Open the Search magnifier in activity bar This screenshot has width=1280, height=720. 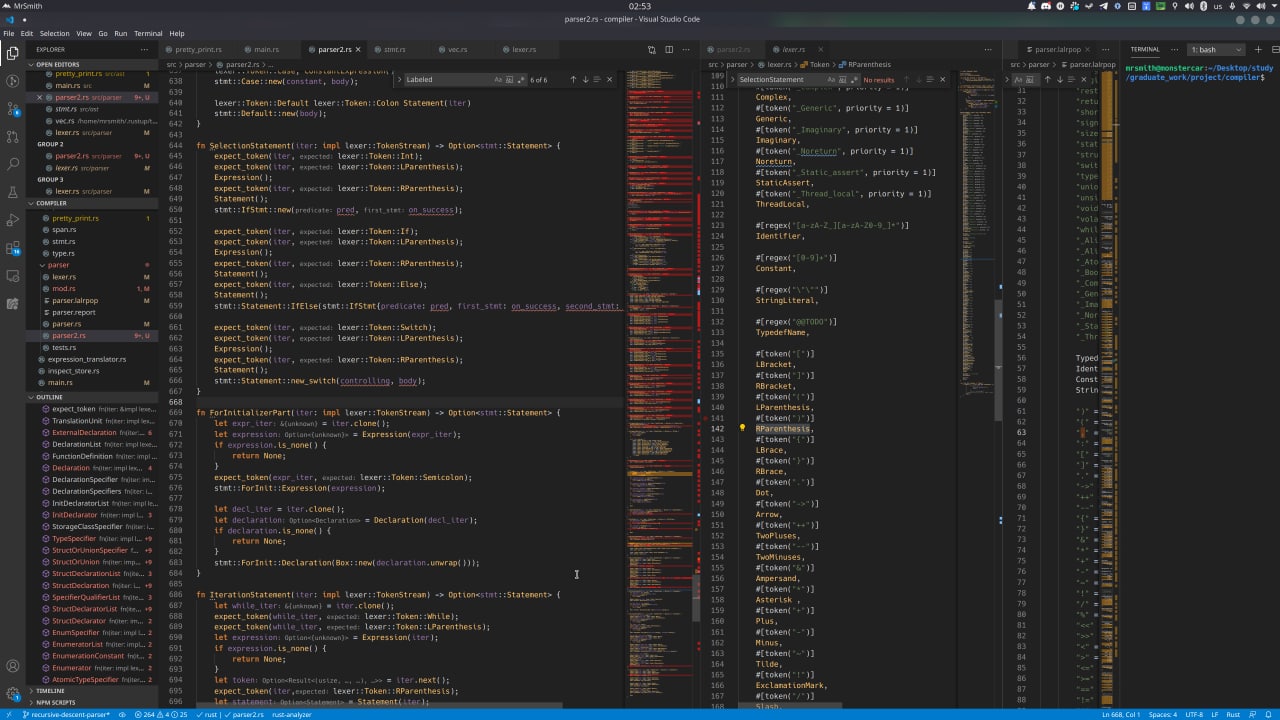tap(12, 163)
